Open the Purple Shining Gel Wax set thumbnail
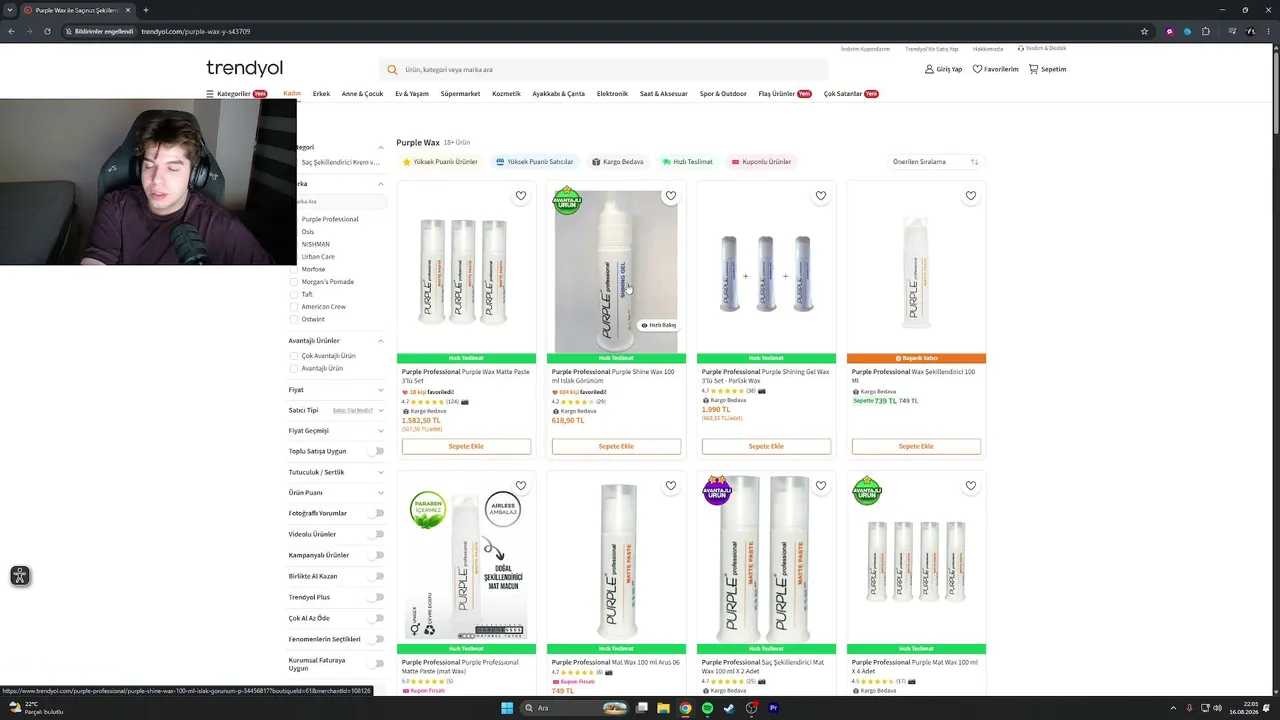The image size is (1280, 720). (x=766, y=272)
